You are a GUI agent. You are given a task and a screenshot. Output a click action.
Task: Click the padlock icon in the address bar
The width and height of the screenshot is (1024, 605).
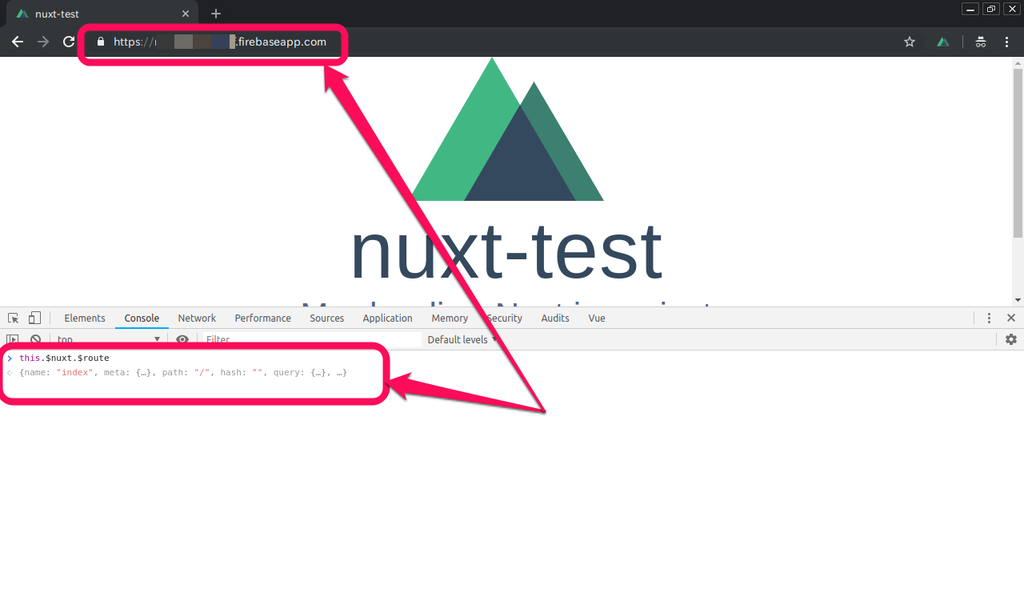(101, 42)
